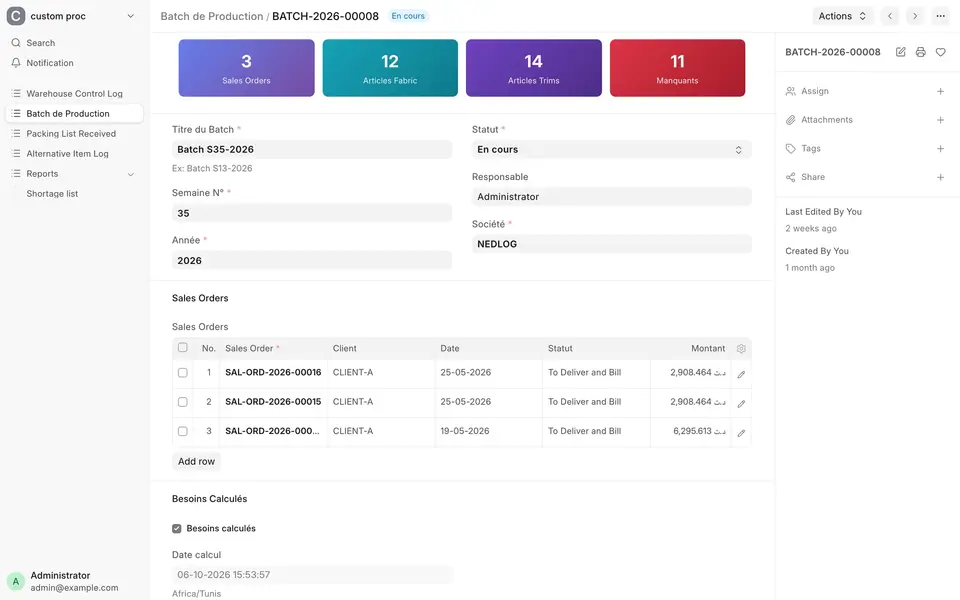The width and height of the screenshot is (960, 600).
Task: Expand the Reports section in sidebar
Action: [130, 174]
